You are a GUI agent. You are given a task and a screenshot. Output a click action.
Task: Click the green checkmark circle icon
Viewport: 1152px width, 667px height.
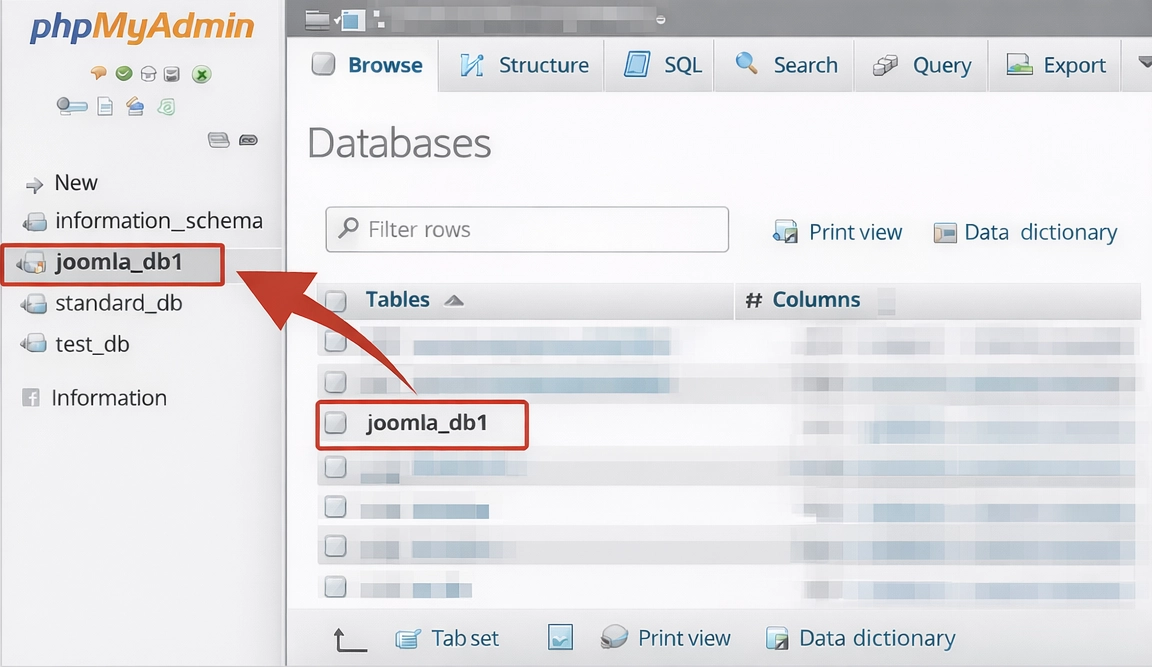[124, 73]
